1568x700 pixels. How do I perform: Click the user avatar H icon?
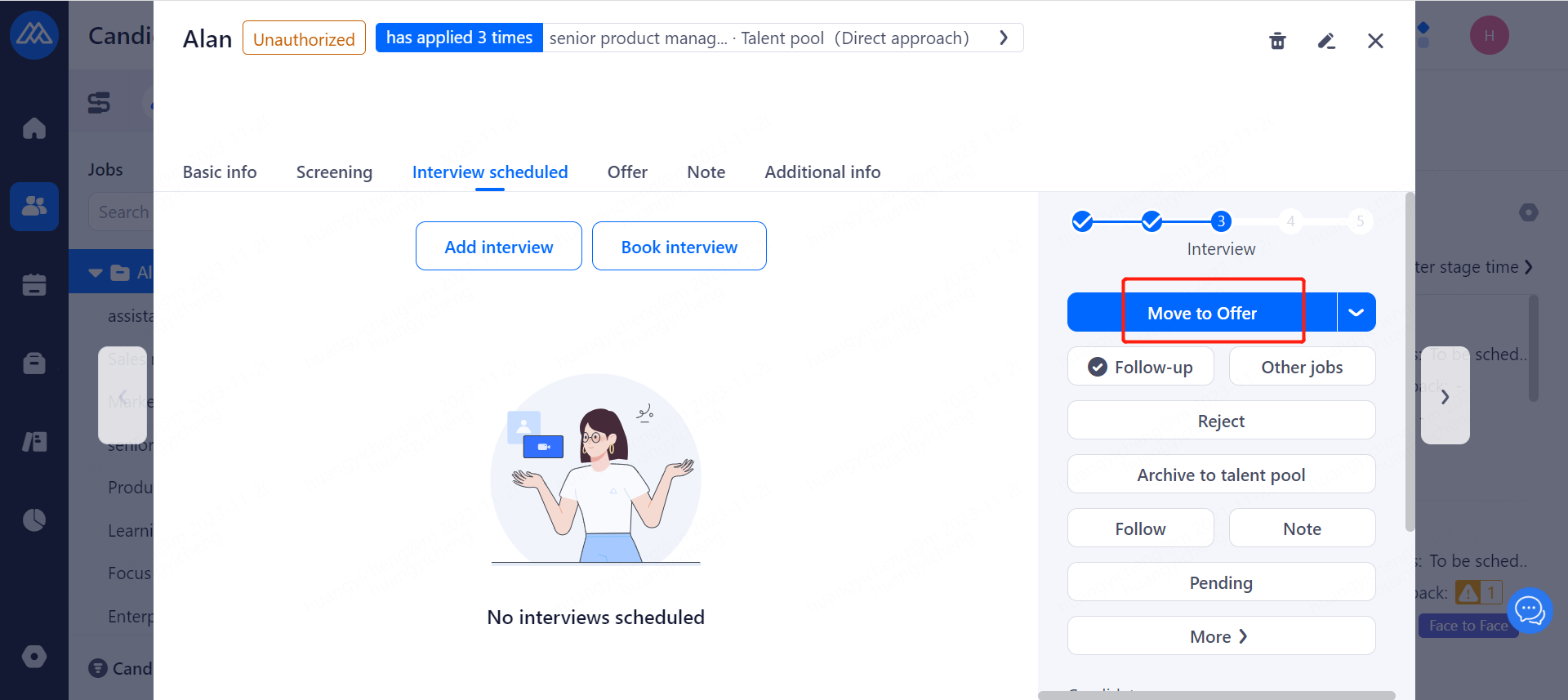coord(1490,35)
